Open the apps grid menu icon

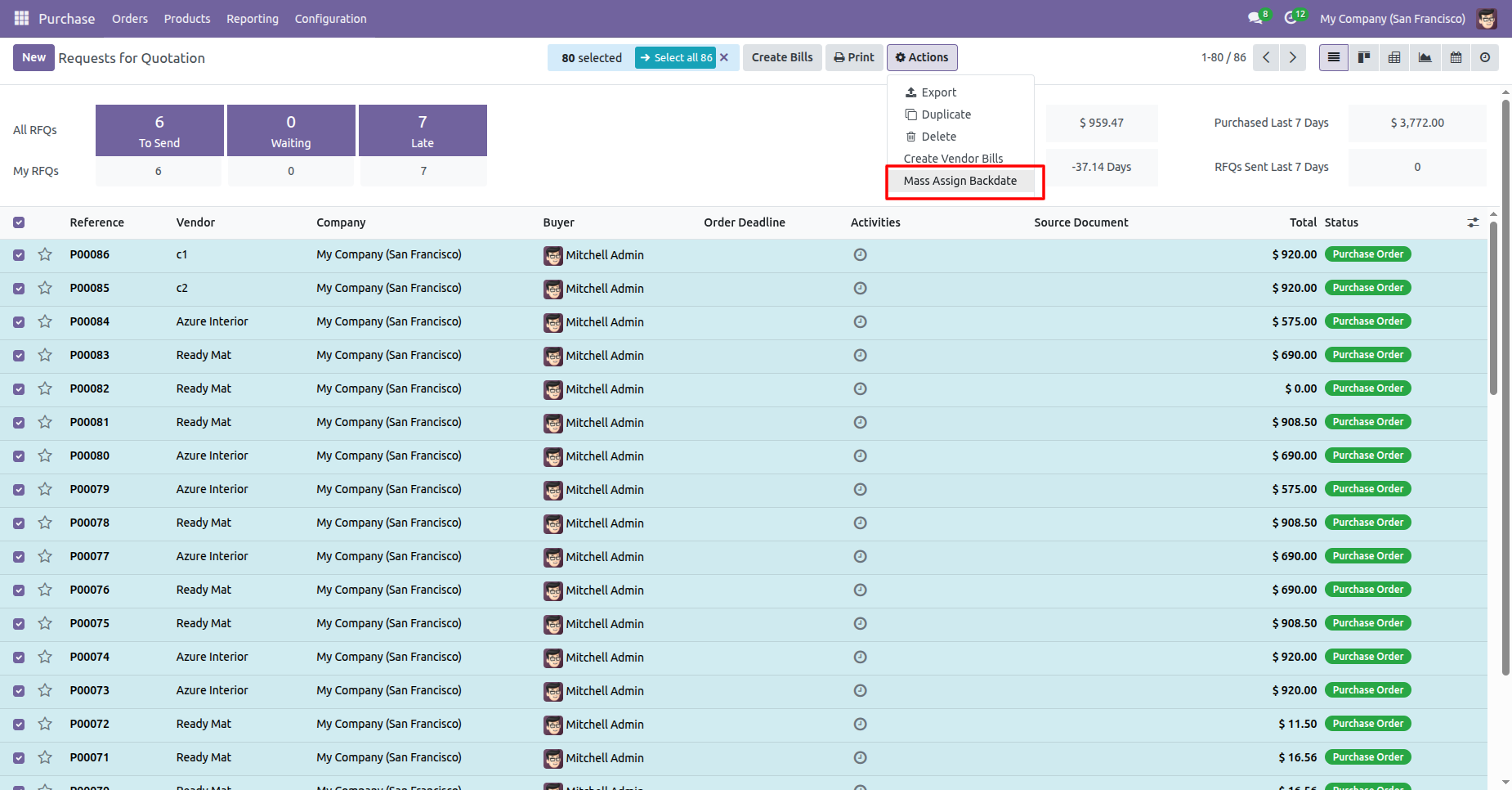point(21,18)
